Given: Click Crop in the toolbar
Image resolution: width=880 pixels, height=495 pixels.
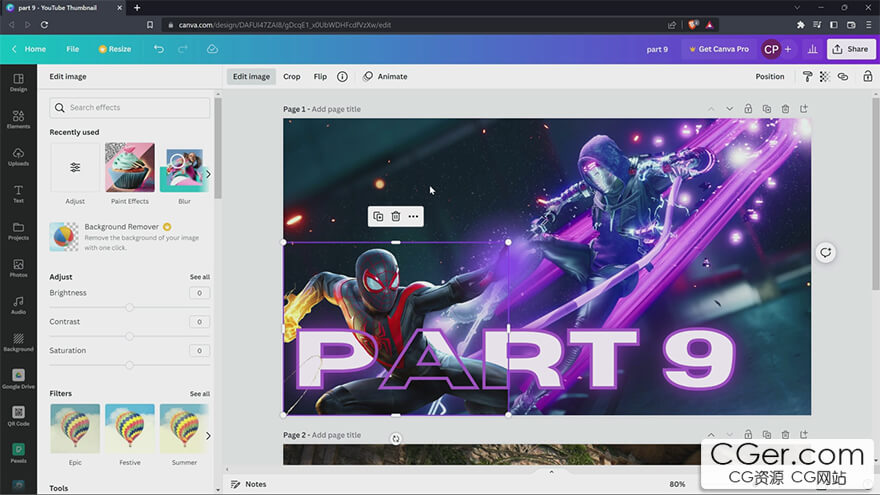Looking at the screenshot, I should coord(292,76).
